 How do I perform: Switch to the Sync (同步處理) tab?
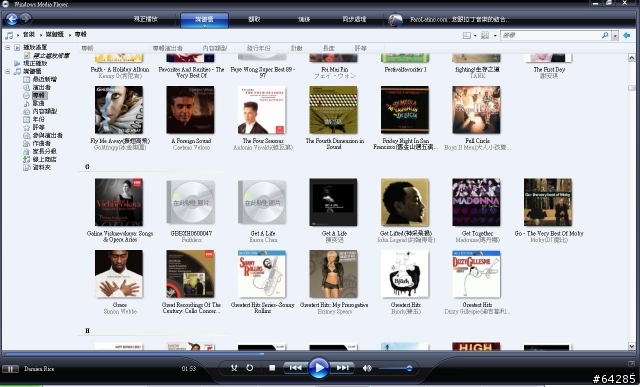pos(354,19)
